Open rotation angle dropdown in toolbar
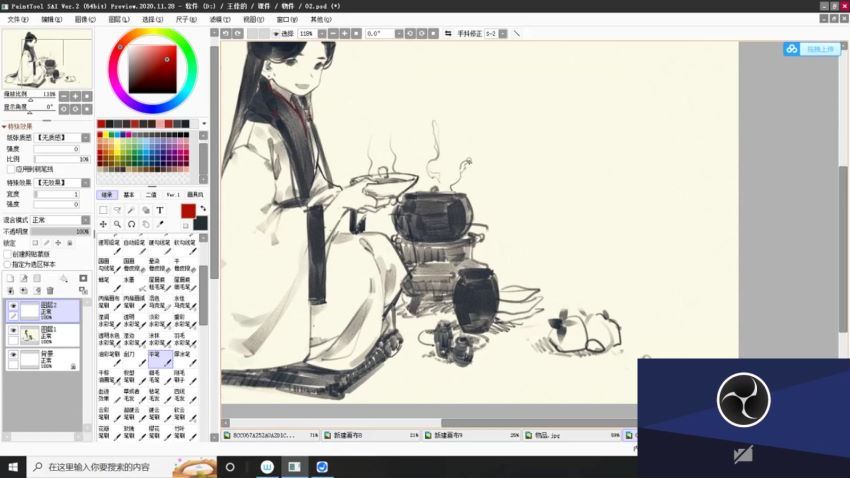Viewport: 850px width, 478px height. tap(399, 34)
